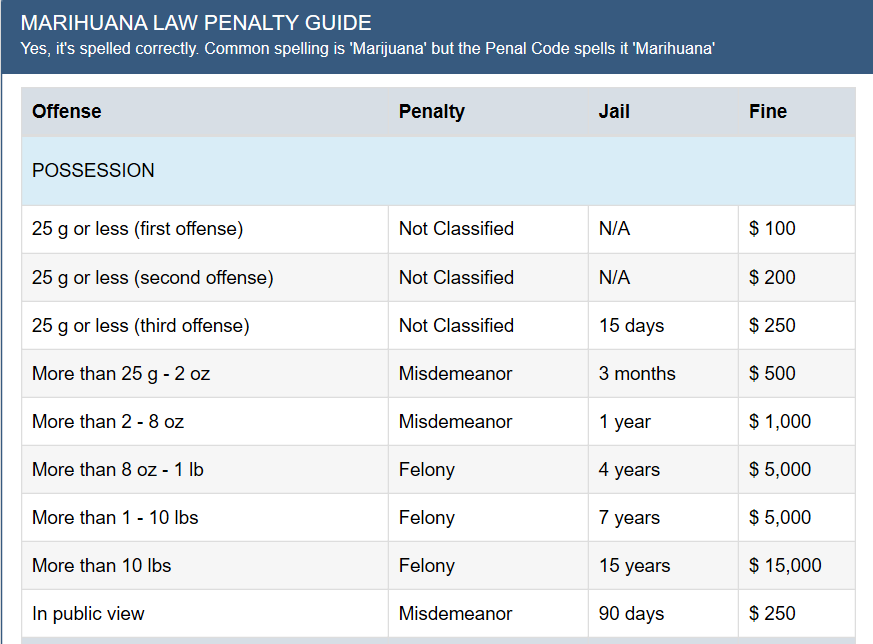Select the '25 g or less (second offense)' cell
Image resolution: width=873 pixels, height=644 pixels.
point(153,277)
